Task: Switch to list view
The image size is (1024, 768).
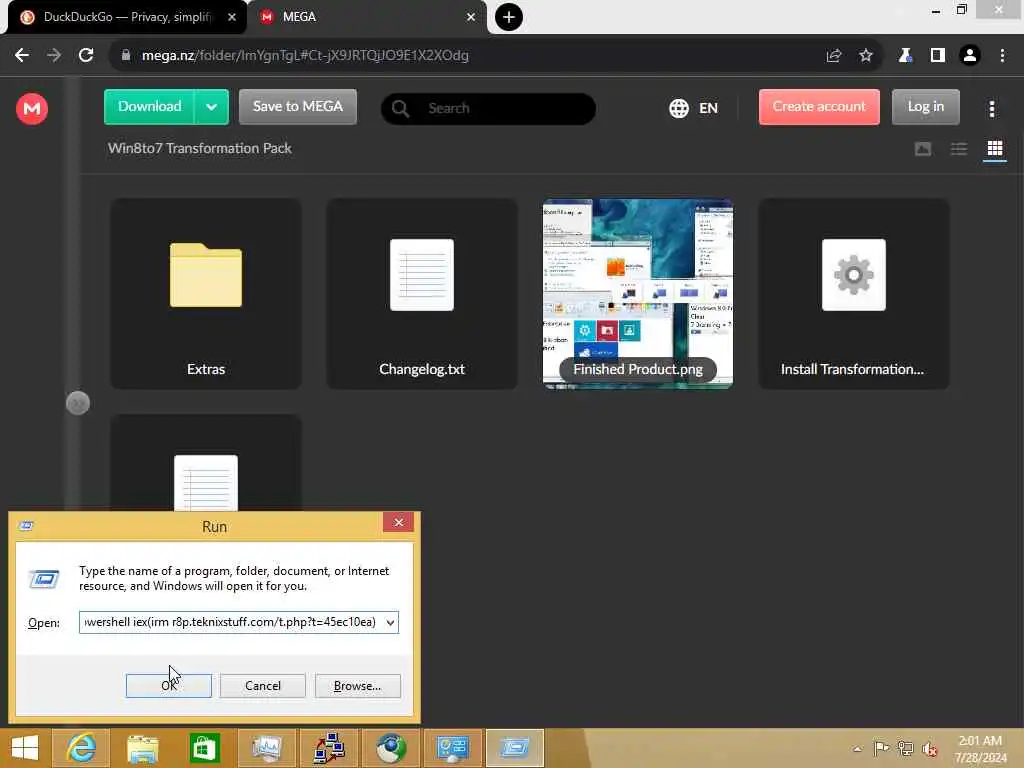Action: tap(959, 149)
